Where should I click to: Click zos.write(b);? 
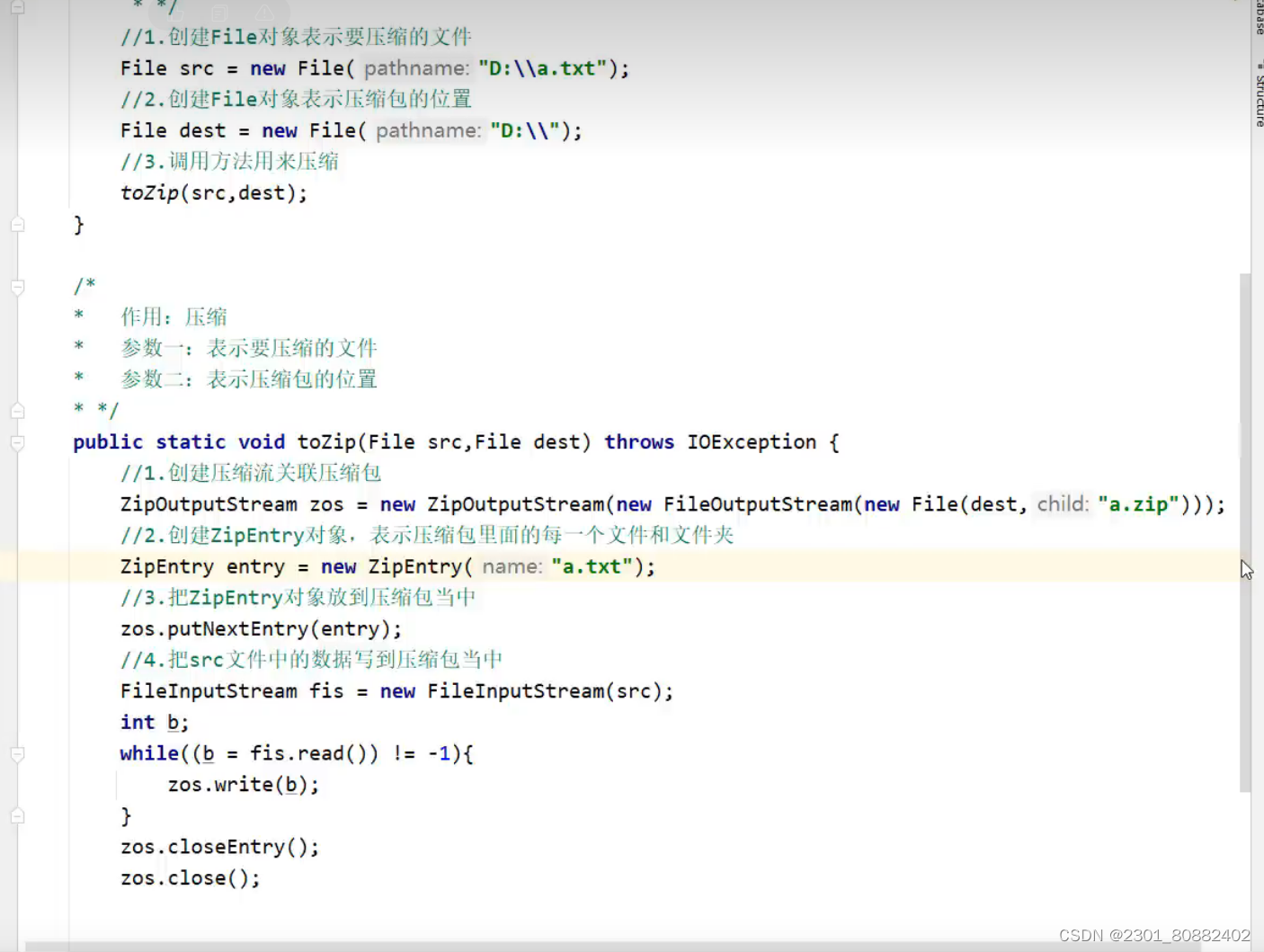(243, 785)
